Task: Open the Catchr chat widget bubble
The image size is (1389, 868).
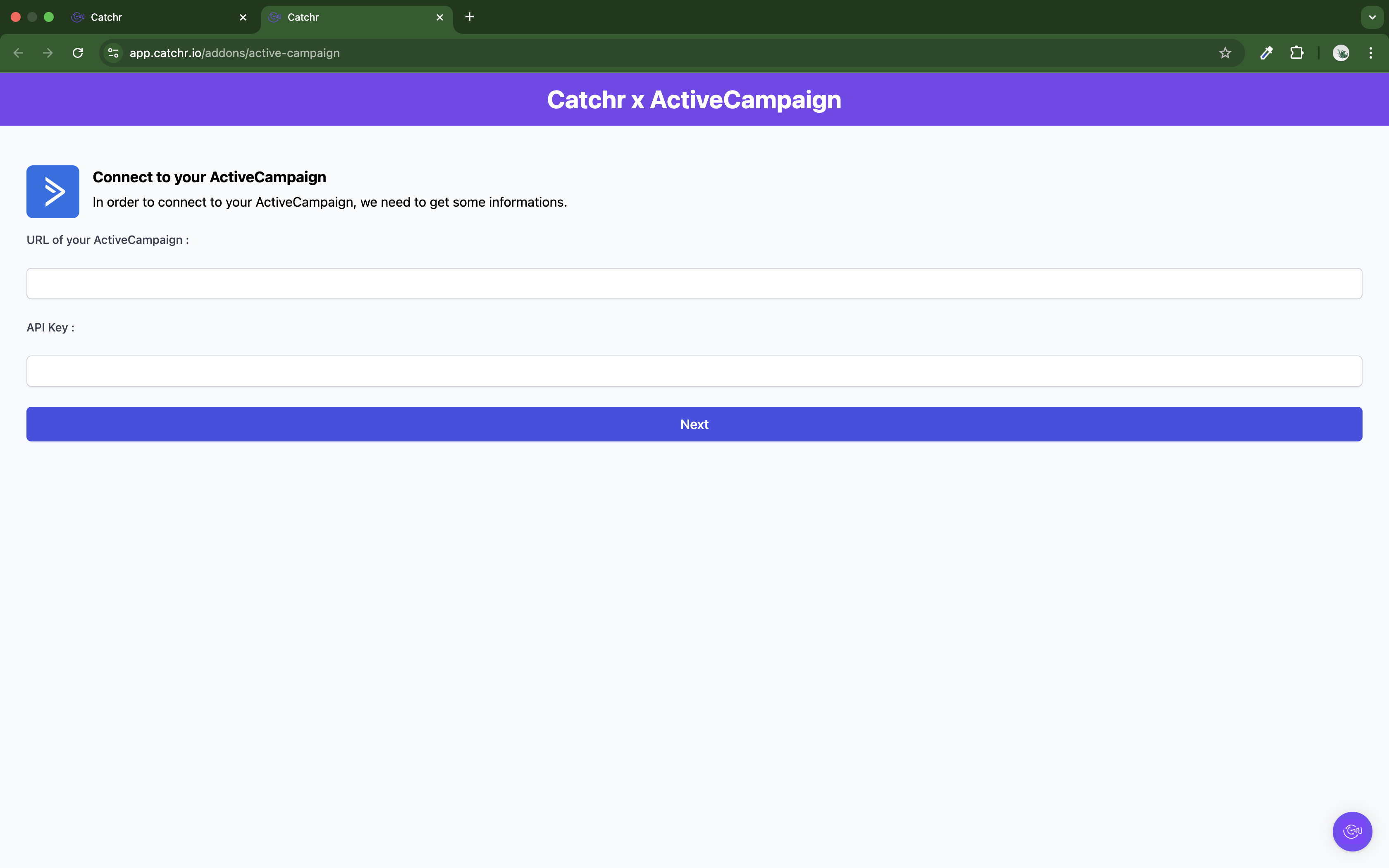Action: 1352,831
